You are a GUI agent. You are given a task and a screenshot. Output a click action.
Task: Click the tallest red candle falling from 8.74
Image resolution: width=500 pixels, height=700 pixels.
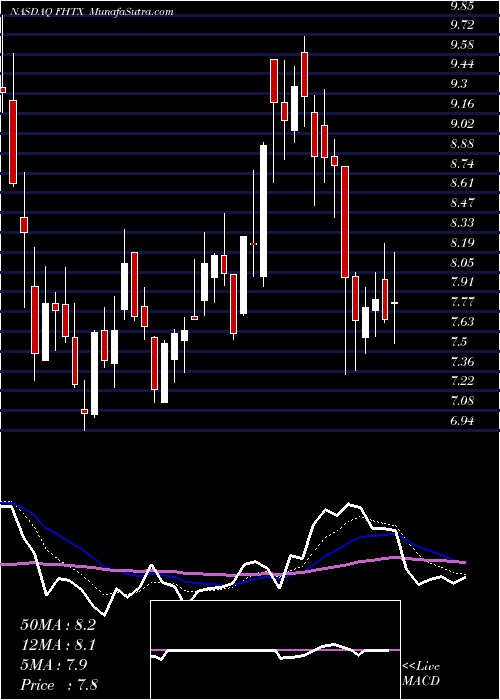pos(345,222)
